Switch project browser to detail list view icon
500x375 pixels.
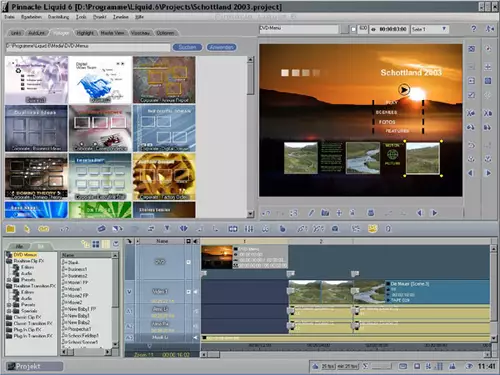106,244
